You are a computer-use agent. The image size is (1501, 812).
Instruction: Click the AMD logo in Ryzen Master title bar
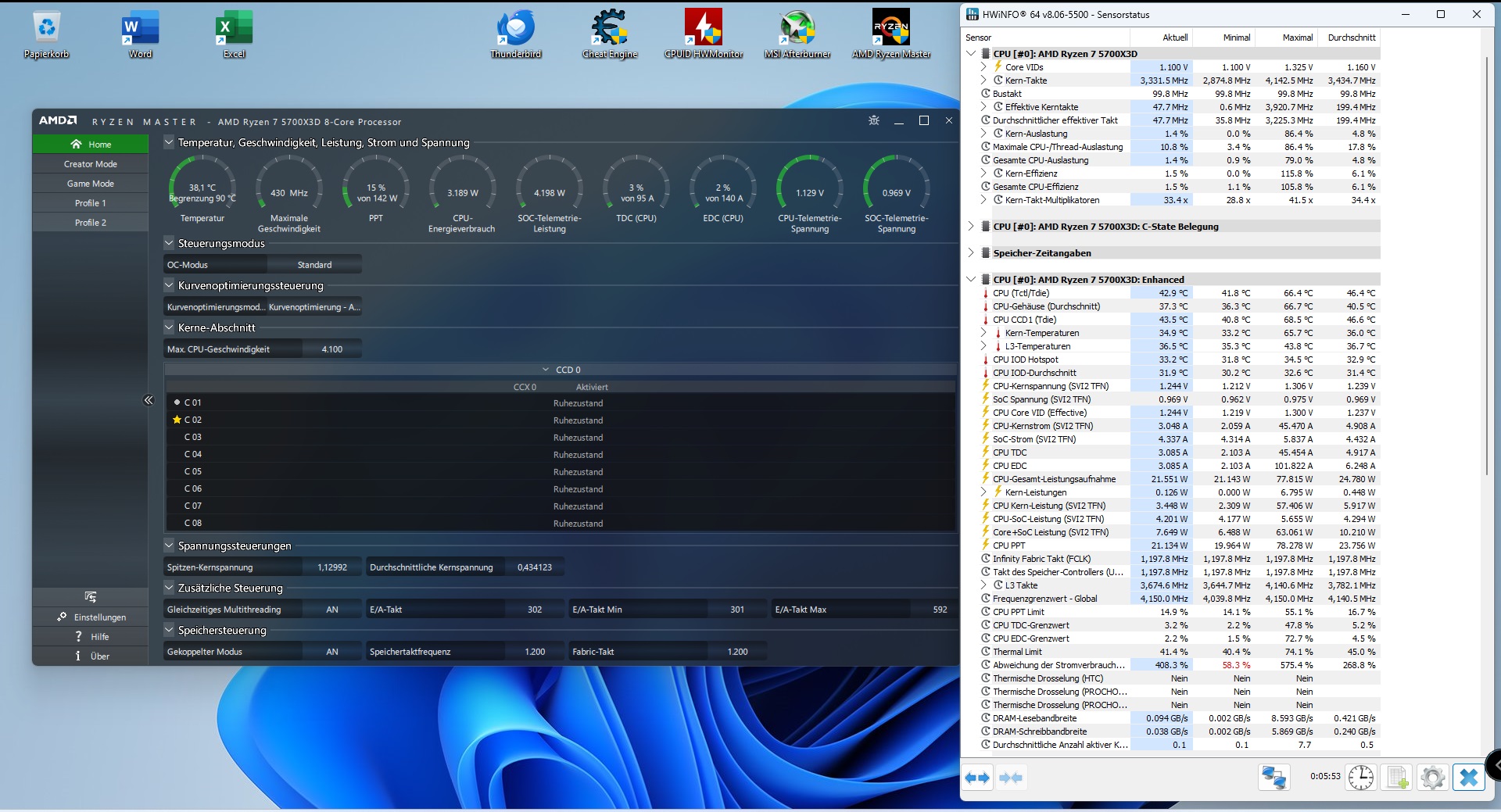pos(58,120)
